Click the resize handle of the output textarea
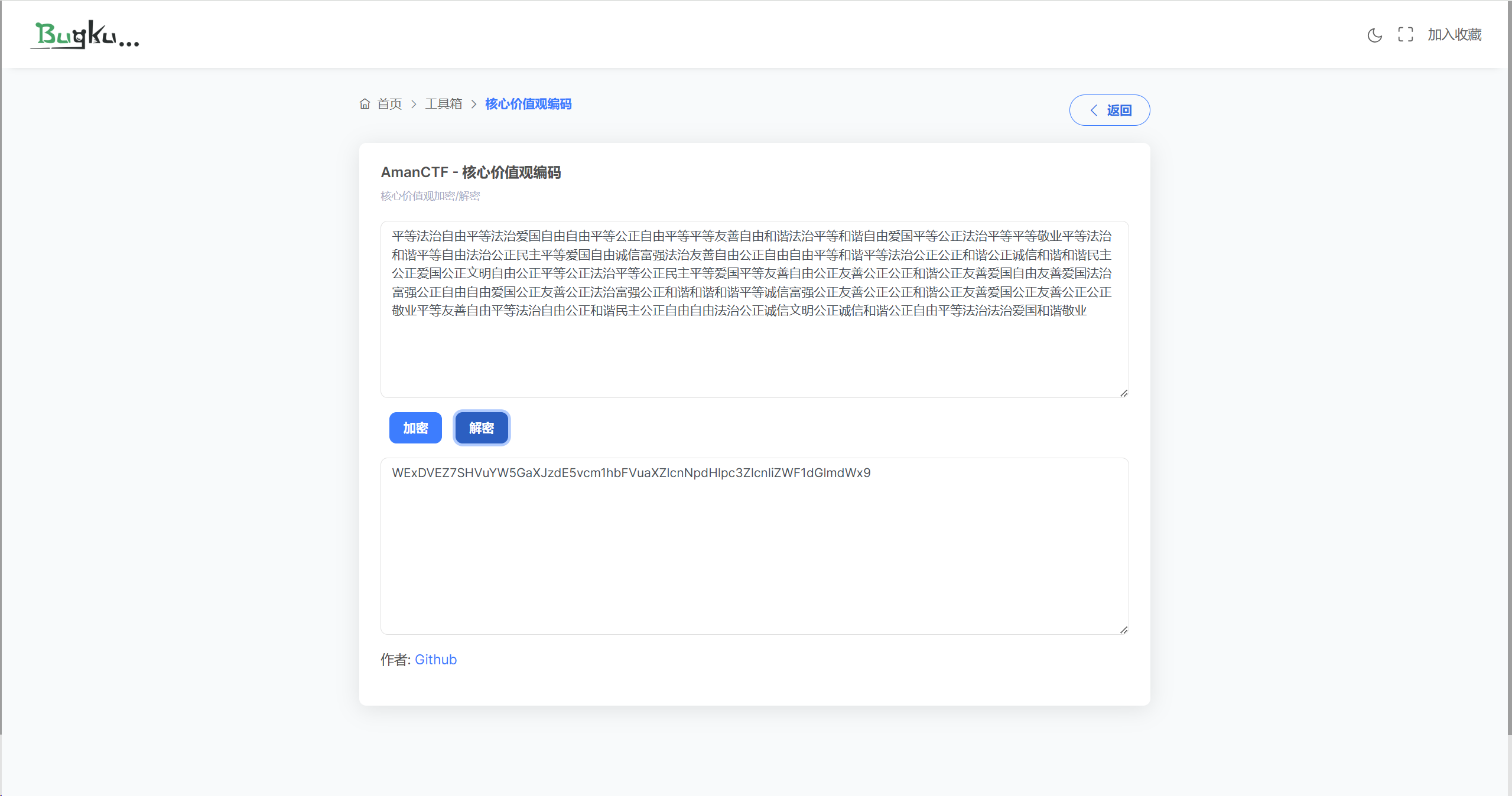This screenshot has width=1512, height=796. click(1123, 630)
